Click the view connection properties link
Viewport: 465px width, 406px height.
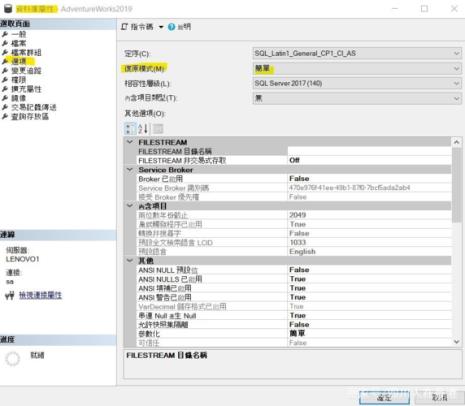[x=40, y=295]
